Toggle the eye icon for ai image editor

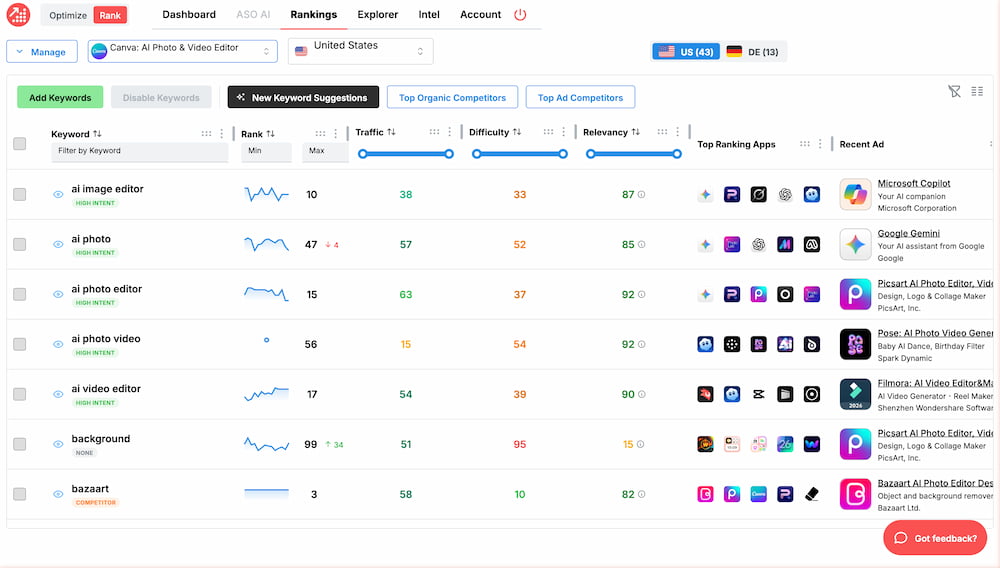coord(58,194)
